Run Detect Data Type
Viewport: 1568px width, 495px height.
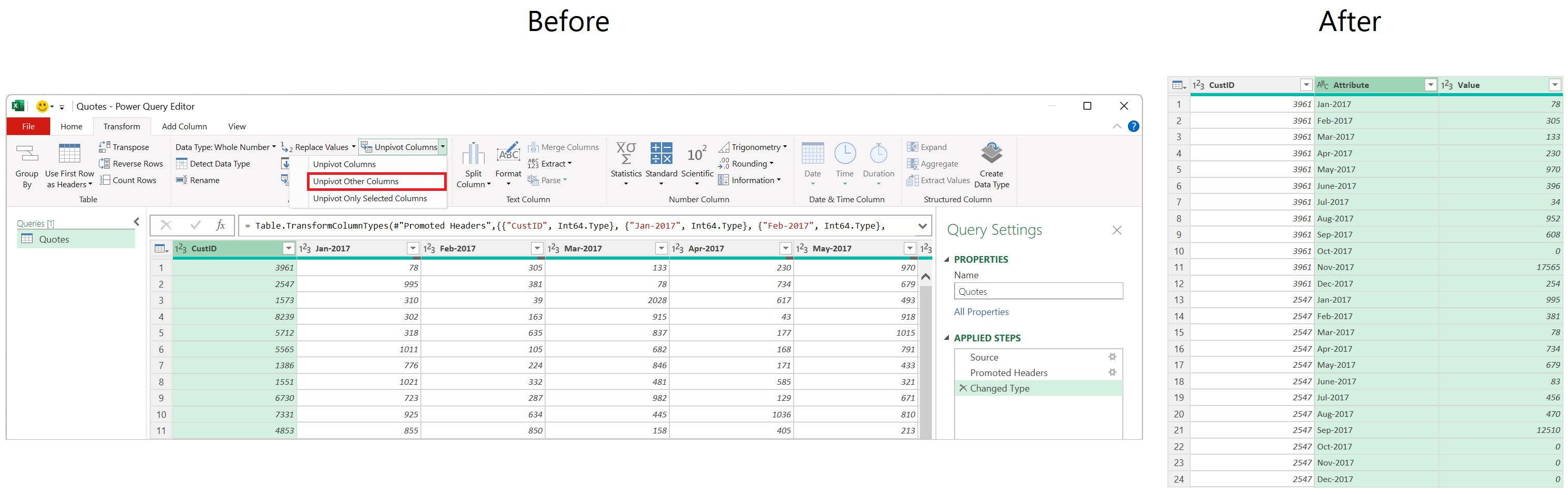(x=213, y=163)
